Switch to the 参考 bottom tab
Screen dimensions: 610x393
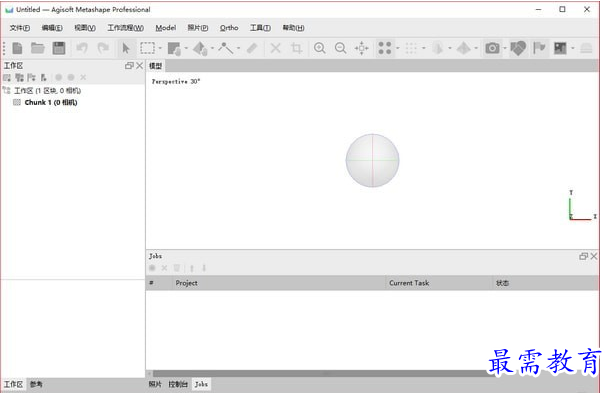[36, 384]
